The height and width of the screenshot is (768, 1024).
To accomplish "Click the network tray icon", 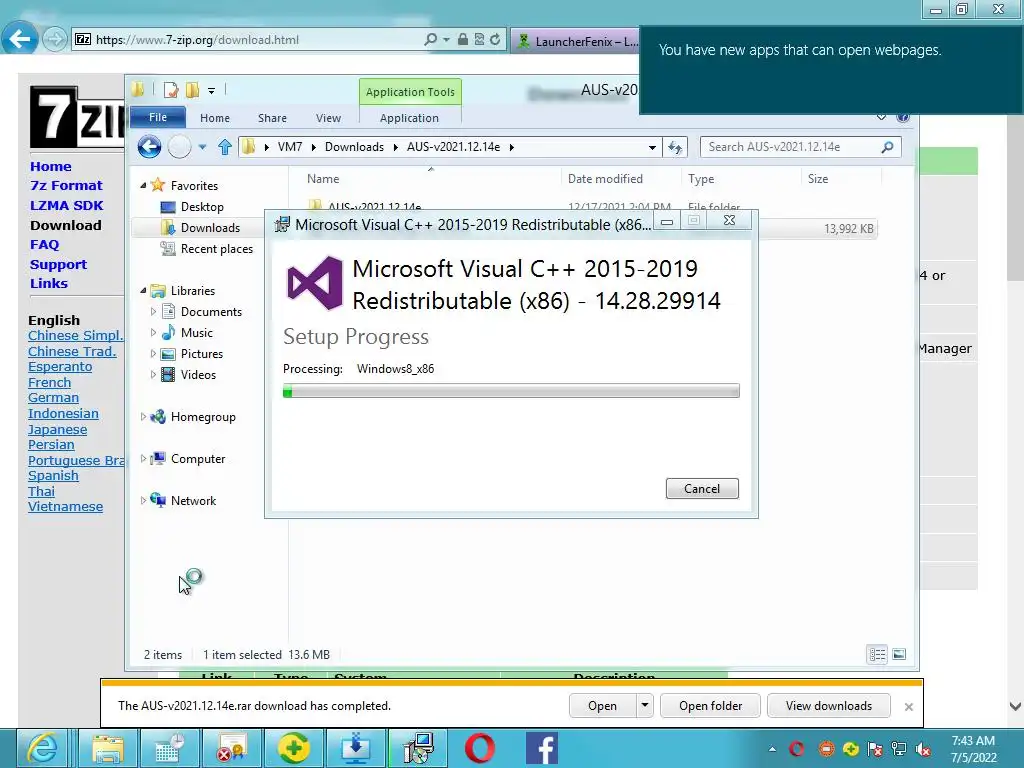I will 899,750.
